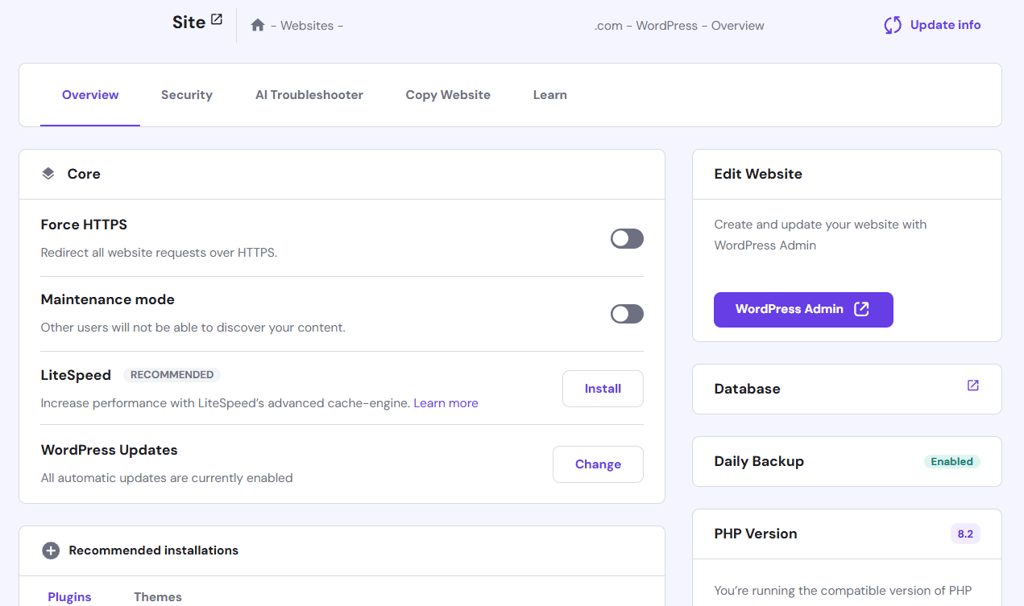Open the AI Troubleshooter tab
Screen dimensions: 1024x606
tap(309, 95)
